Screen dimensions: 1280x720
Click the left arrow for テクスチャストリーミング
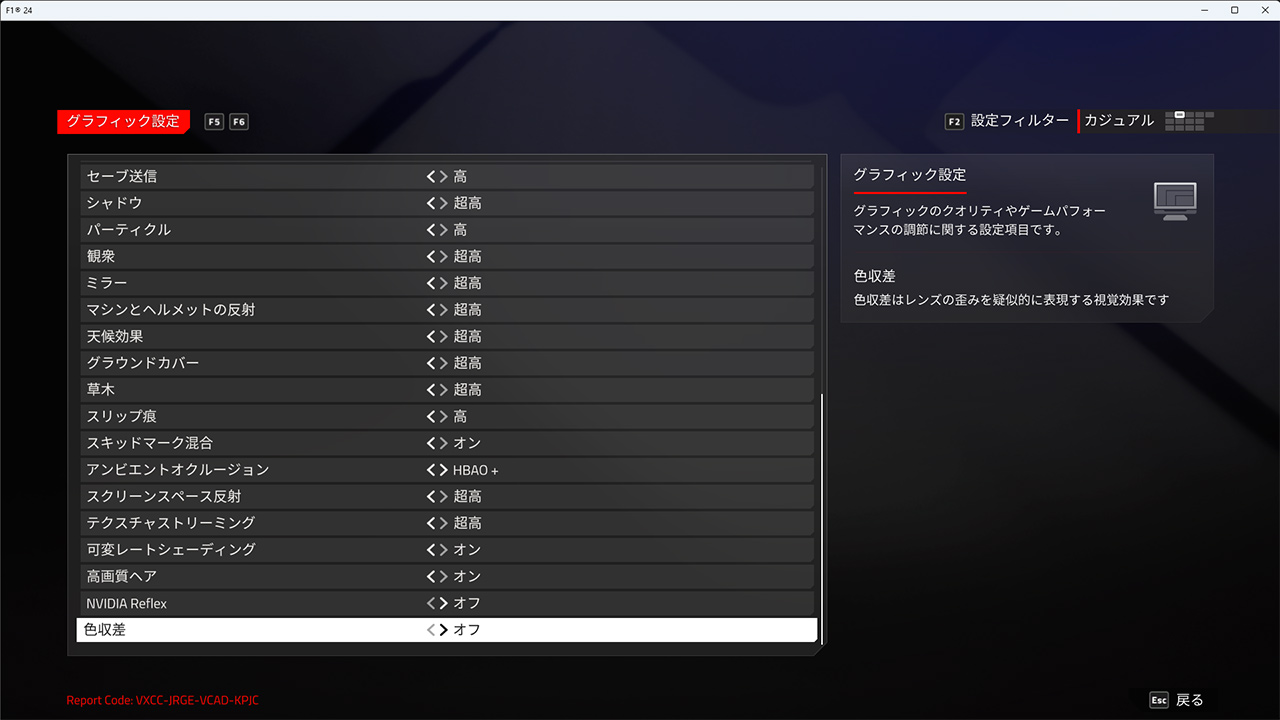431,523
